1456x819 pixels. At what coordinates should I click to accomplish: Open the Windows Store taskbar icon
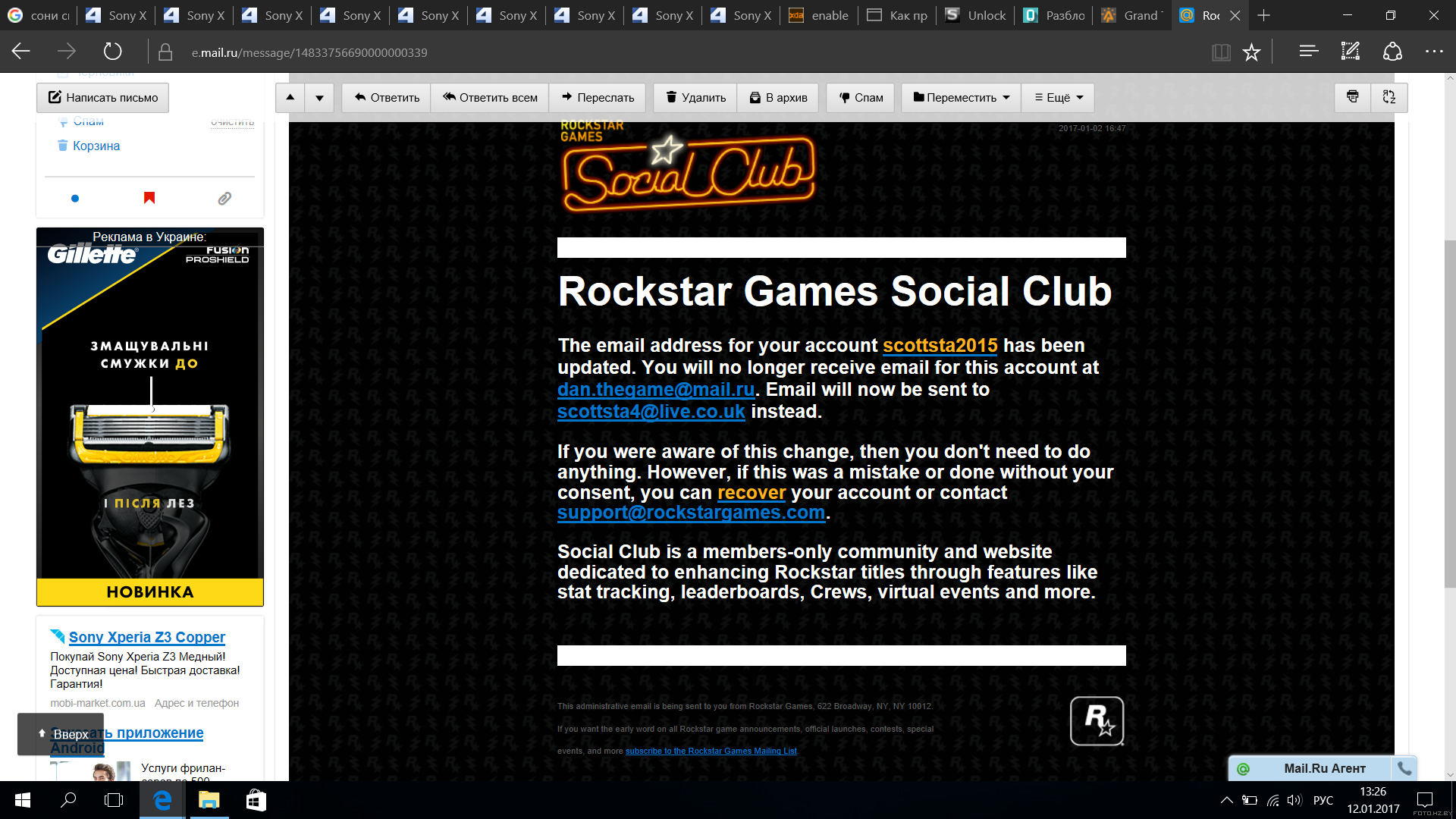[x=256, y=800]
